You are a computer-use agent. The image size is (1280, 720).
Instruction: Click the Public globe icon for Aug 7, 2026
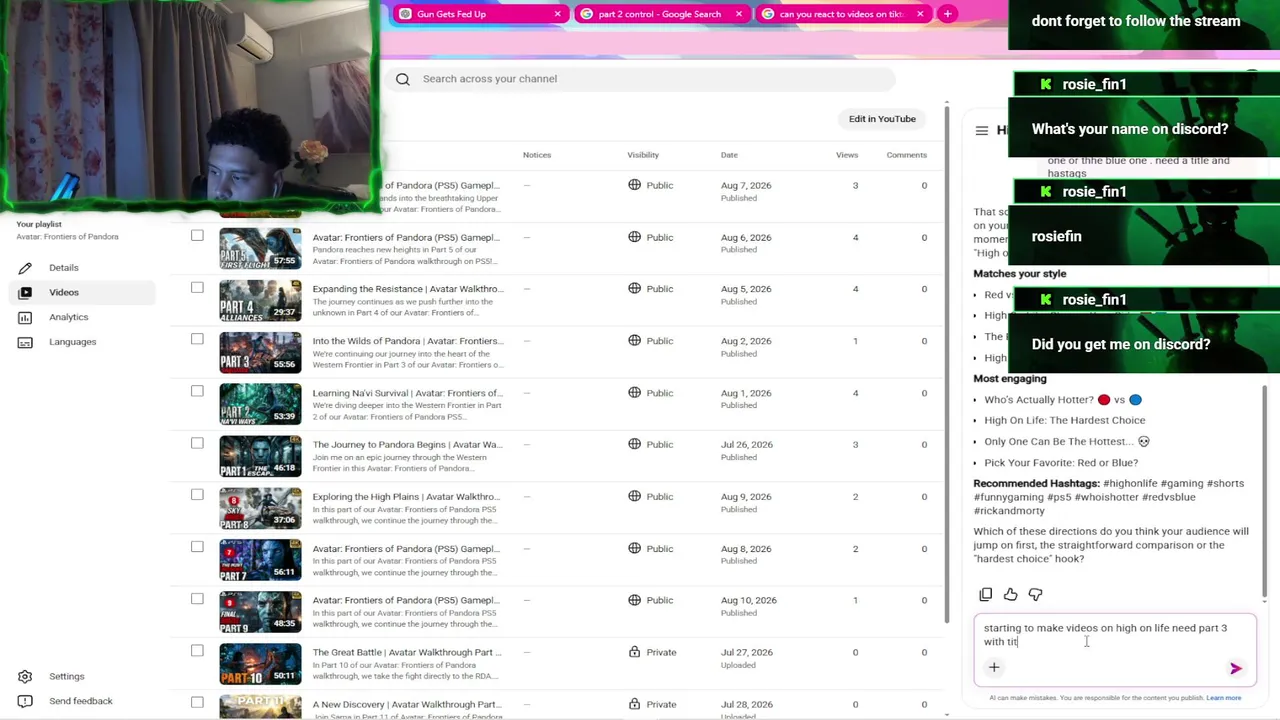coord(635,185)
